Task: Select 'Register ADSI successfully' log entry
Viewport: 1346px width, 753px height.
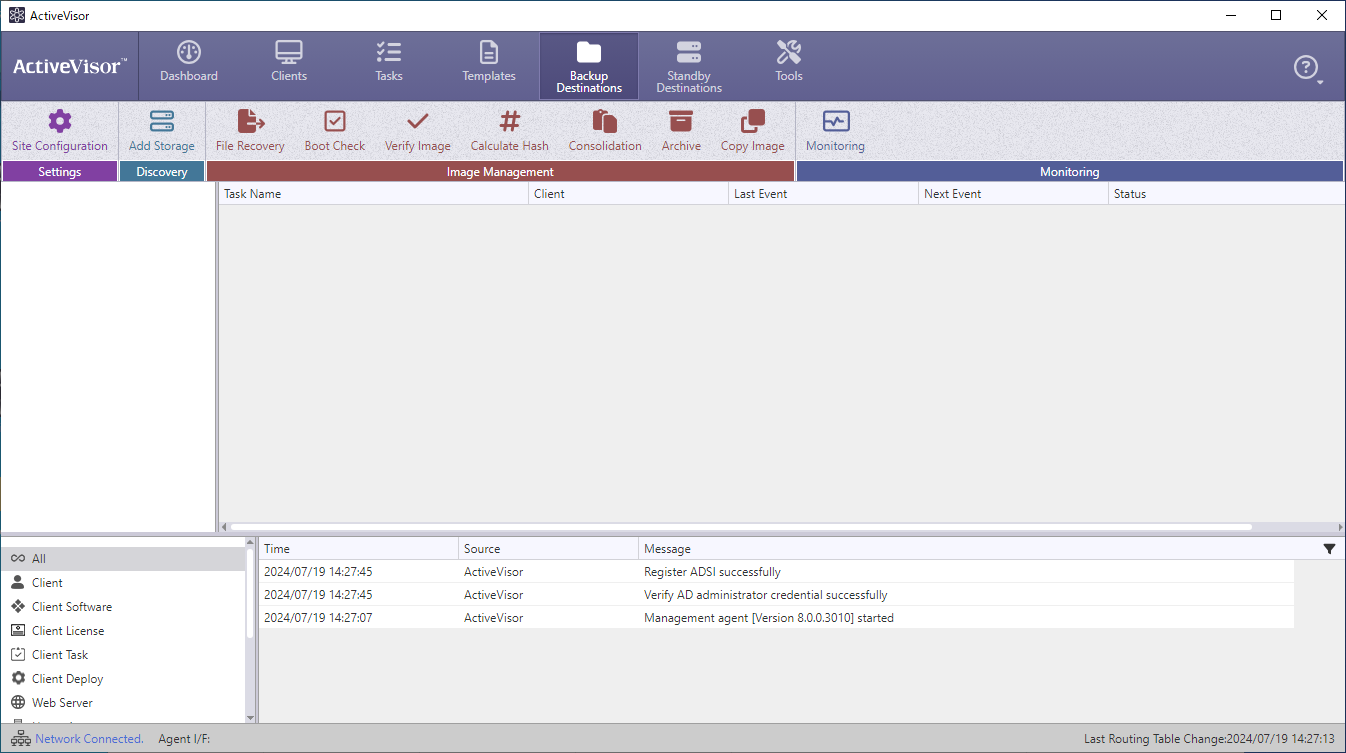Action: click(777, 572)
